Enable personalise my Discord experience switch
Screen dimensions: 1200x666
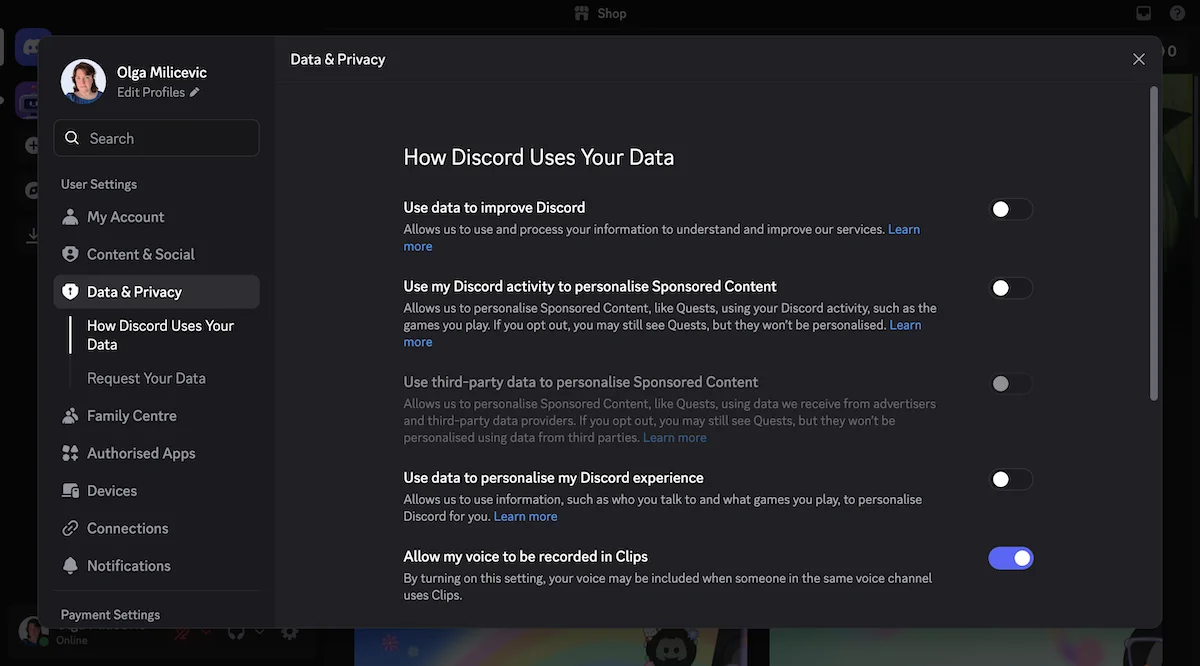(x=1010, y=480)
